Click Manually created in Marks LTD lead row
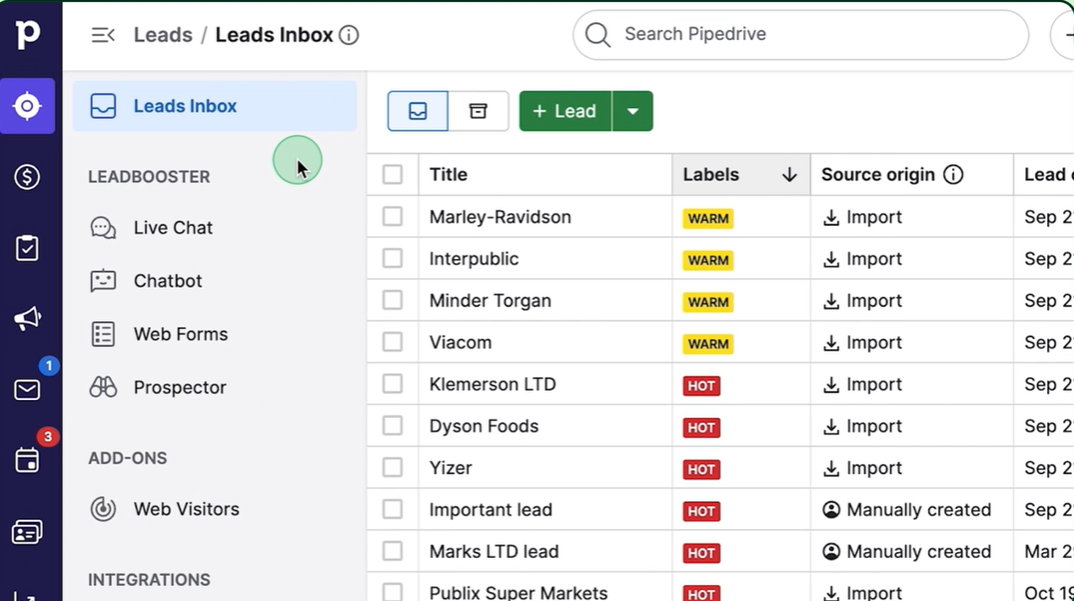The width and height of the screenshot is (1074, 601). click(x=907, y=552)
